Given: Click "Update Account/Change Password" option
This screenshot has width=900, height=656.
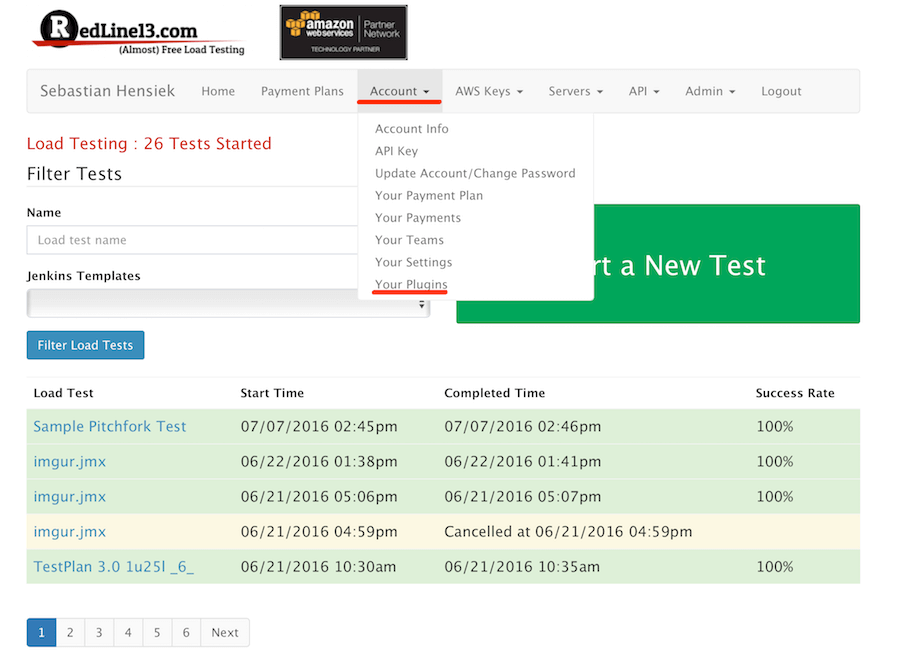Looking at the screenshot, I should (x=475, y=173).
